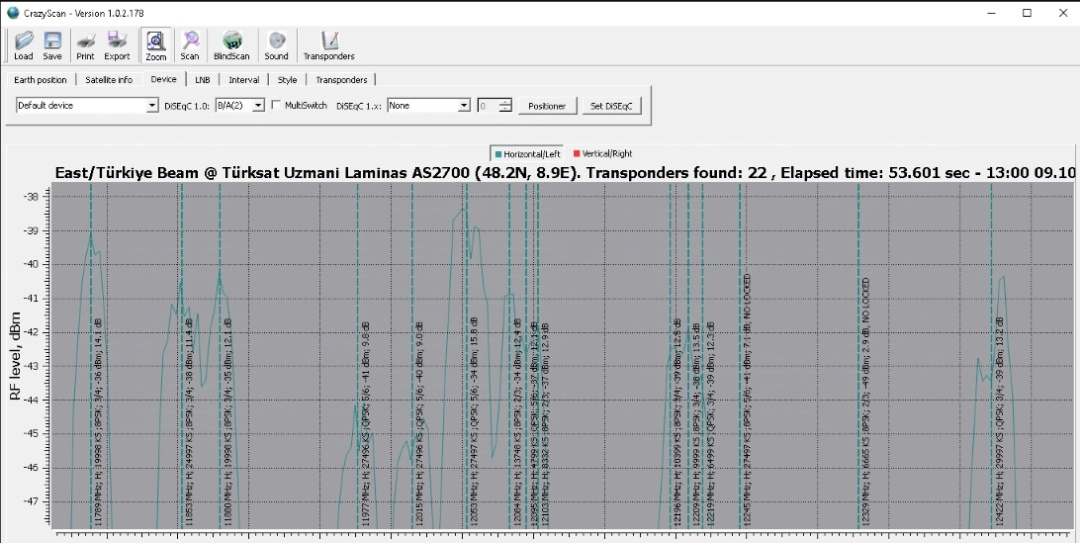Click the 'RF level, dBm' axis label
This screenshot has height=543, width=1080.
pos(15,357)
